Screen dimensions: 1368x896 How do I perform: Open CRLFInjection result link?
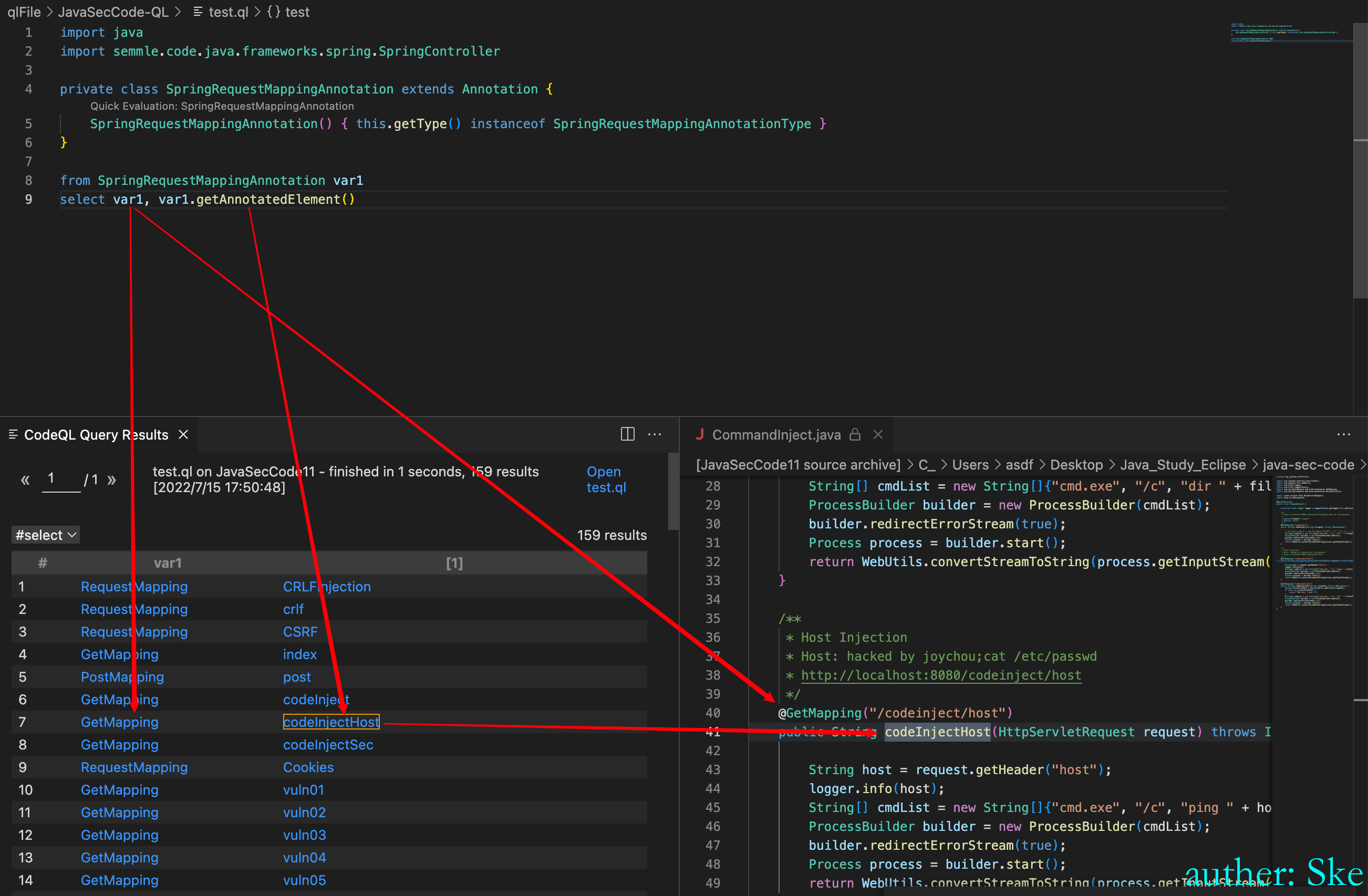[x=326, y=587]
